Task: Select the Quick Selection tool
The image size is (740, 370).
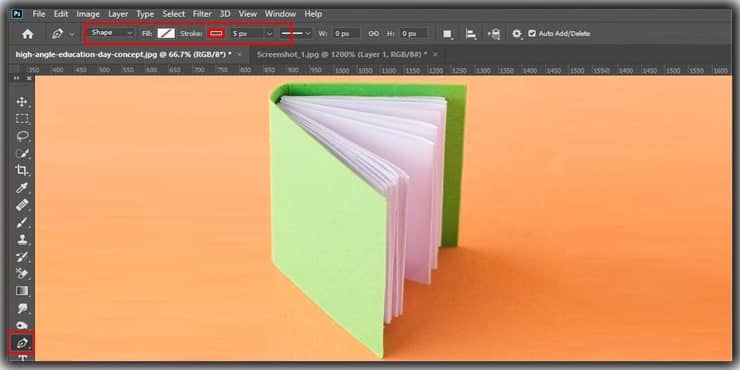Action: (x=22, y=153)
